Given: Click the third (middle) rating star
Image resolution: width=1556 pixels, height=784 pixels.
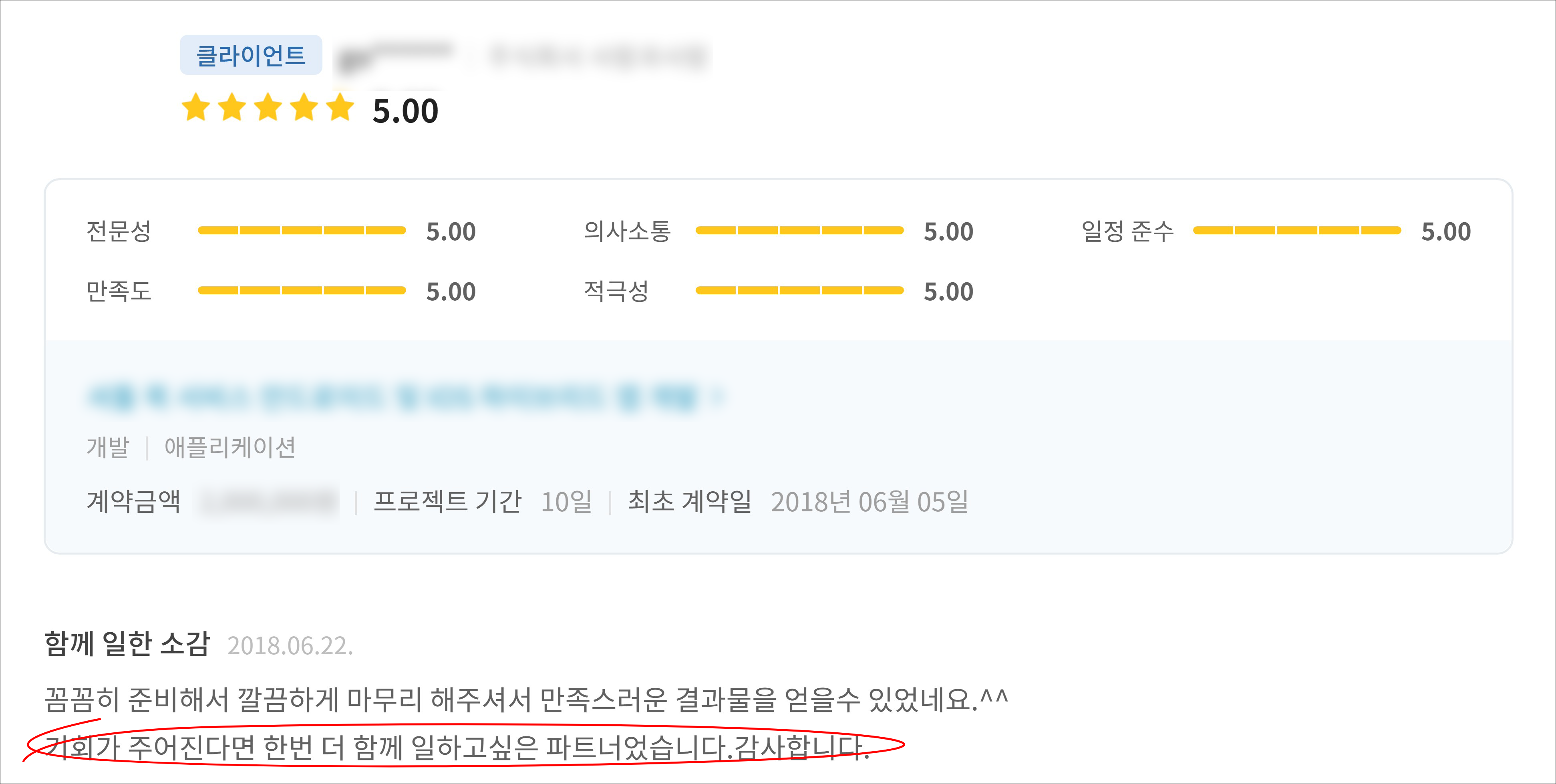Looking at the screenshot, I should click(x=268, y=108).
